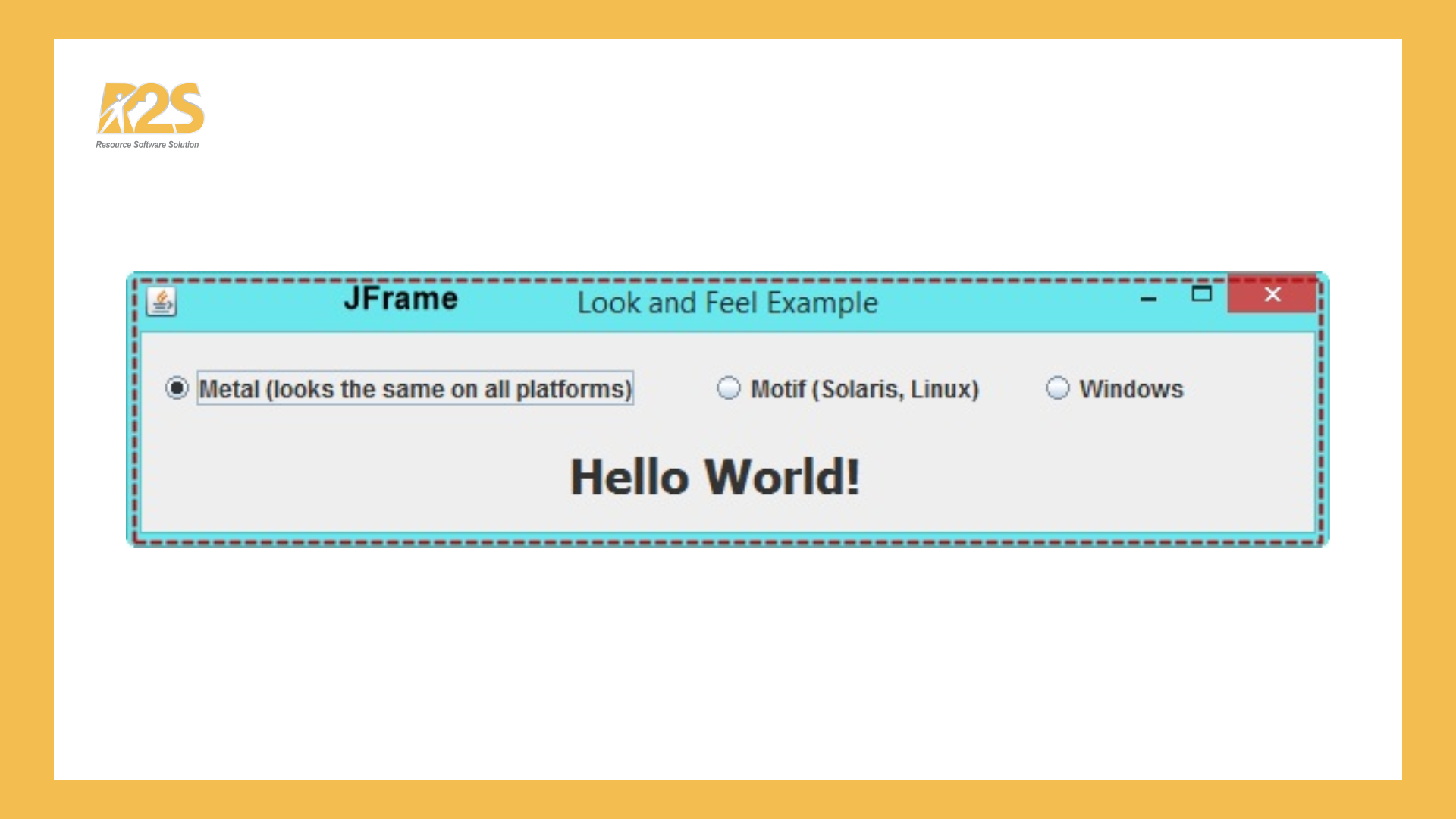Click the 'Metal (looks the same on all platforms)' label
This screenshot has height=819, width=1456.
tap(415, 389)
